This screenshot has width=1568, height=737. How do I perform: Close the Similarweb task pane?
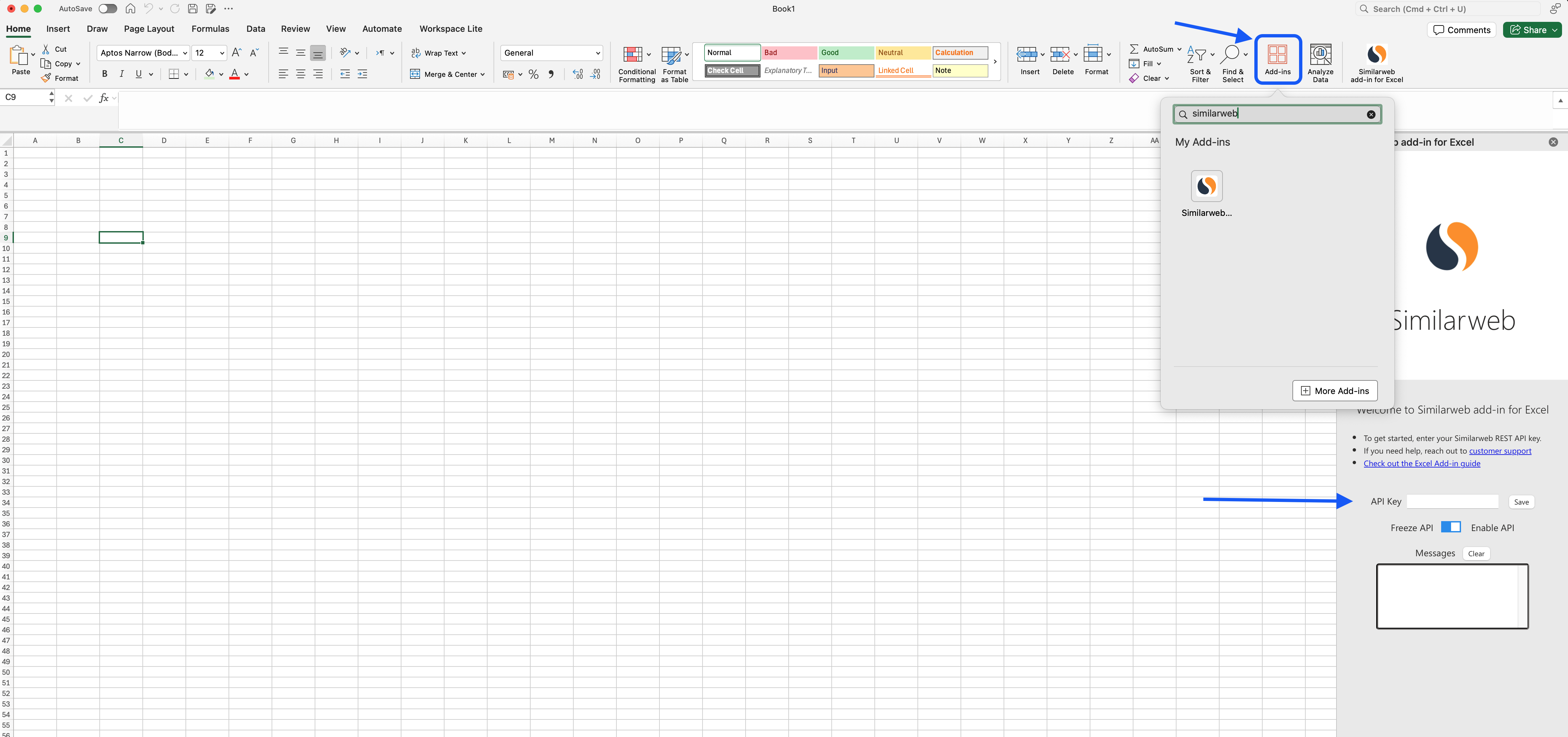[x=1553, y=142]
